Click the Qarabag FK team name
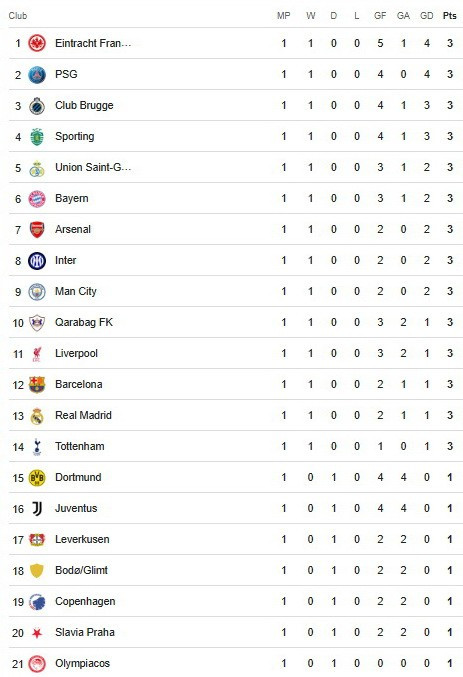Viewport: 463px width, 677px height. pos(84,323)
